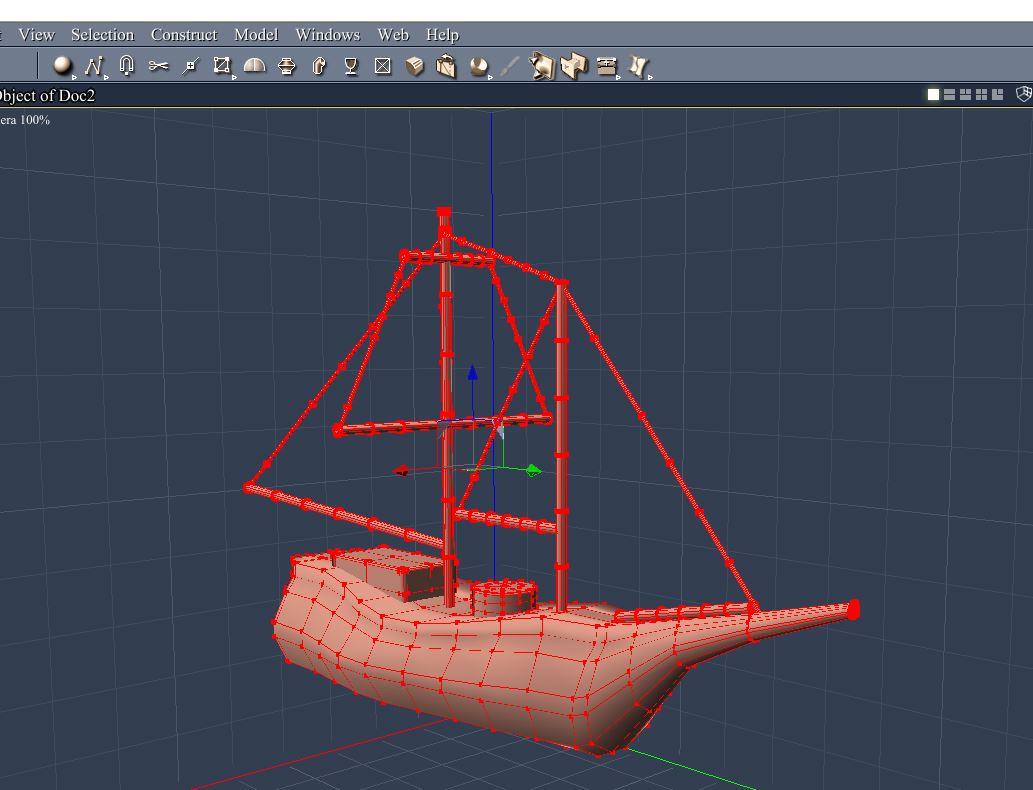Click the grayed-out brush tool icon

pos(510,66)
